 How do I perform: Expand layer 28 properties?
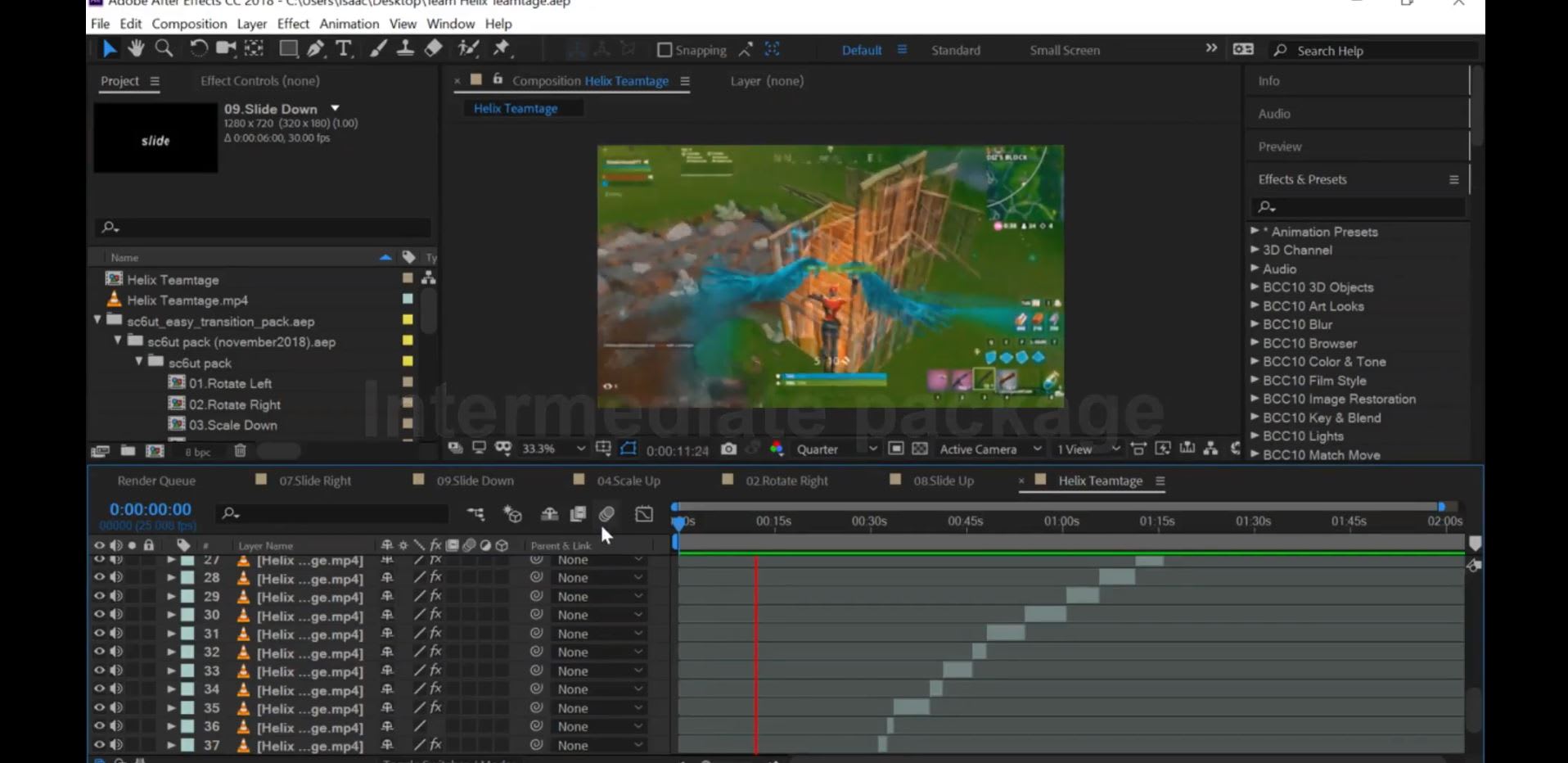tap(171, 577)
